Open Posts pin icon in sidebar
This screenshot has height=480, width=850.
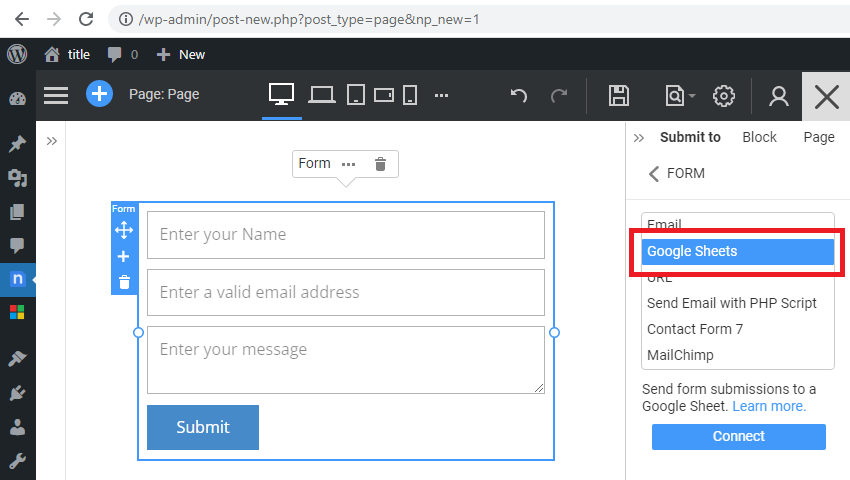pyautogui.click(x=17, y=144)
